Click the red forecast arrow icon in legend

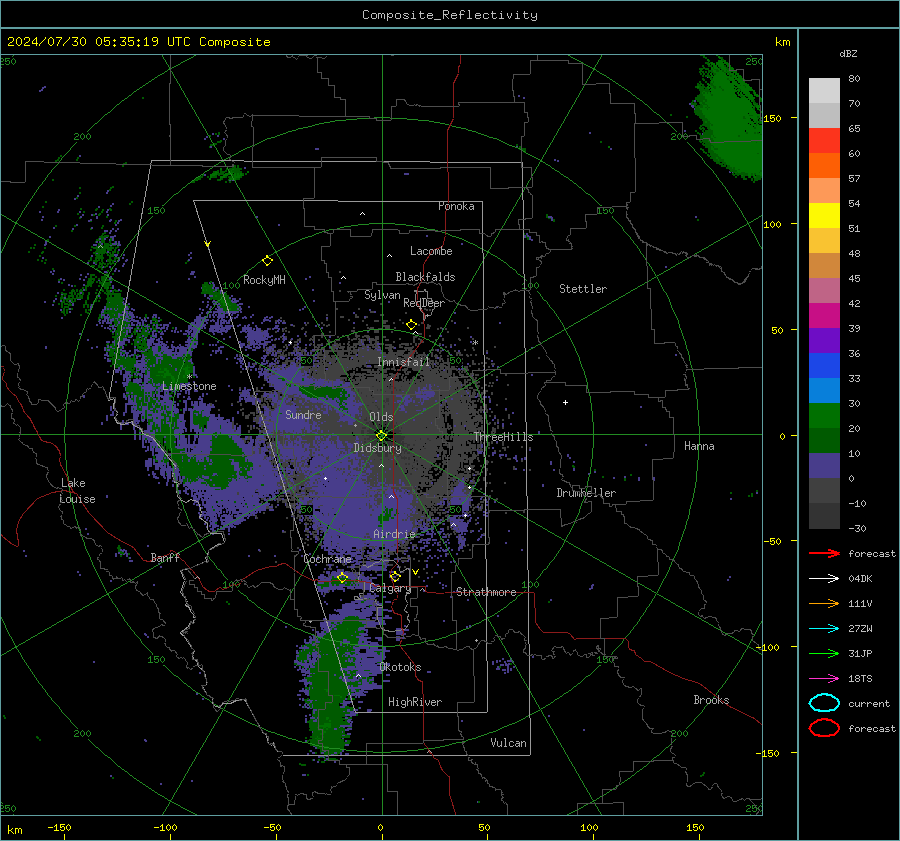[824, 553]
